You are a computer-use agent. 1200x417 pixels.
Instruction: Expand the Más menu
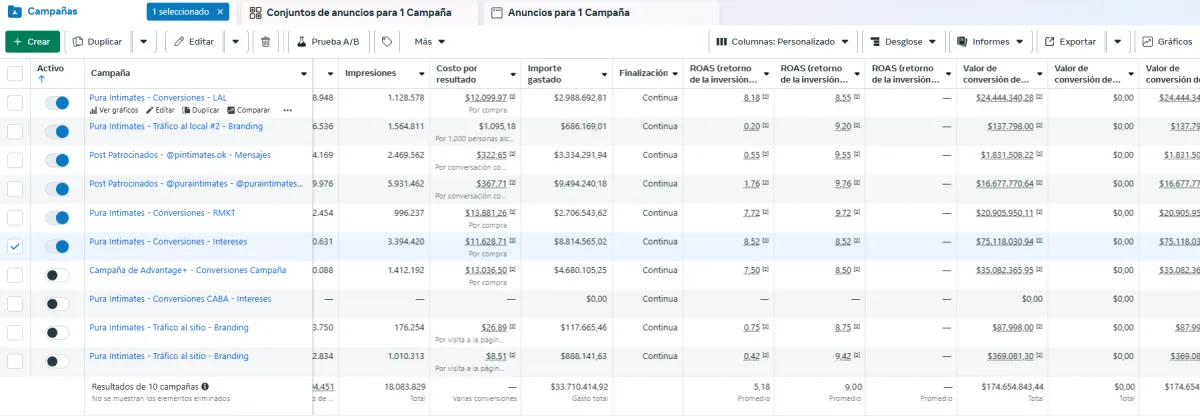tap(429, 42)
